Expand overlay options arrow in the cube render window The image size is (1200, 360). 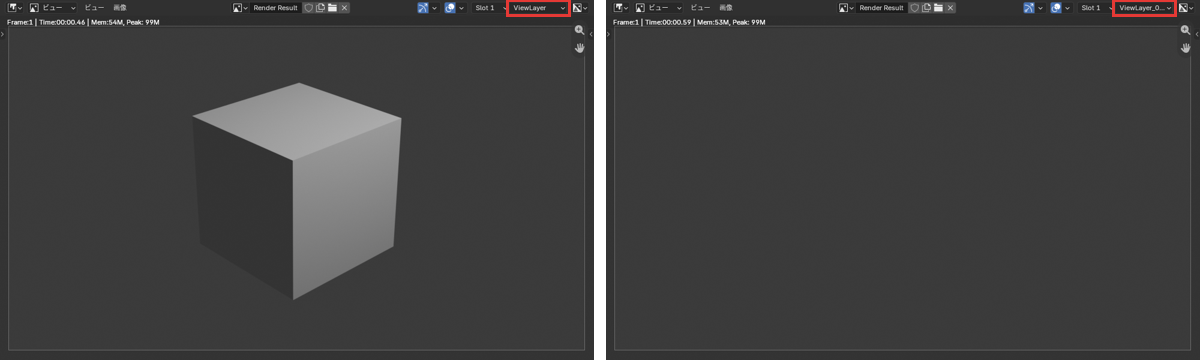[462, 8]
